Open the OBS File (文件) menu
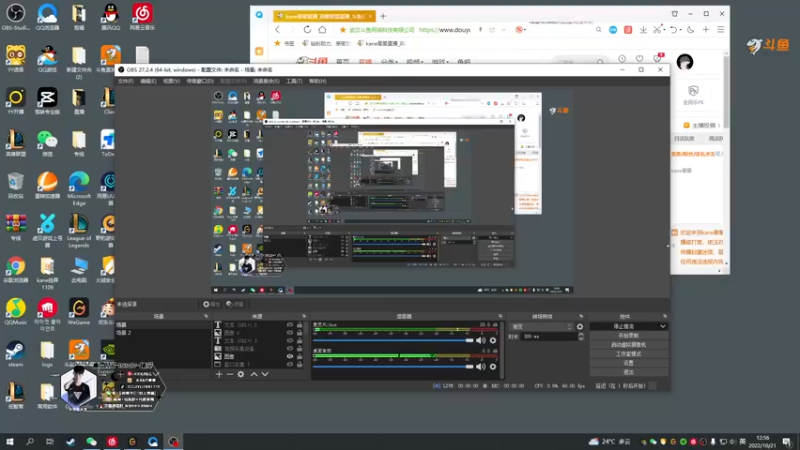800x450 pixels. click(126, 81)
